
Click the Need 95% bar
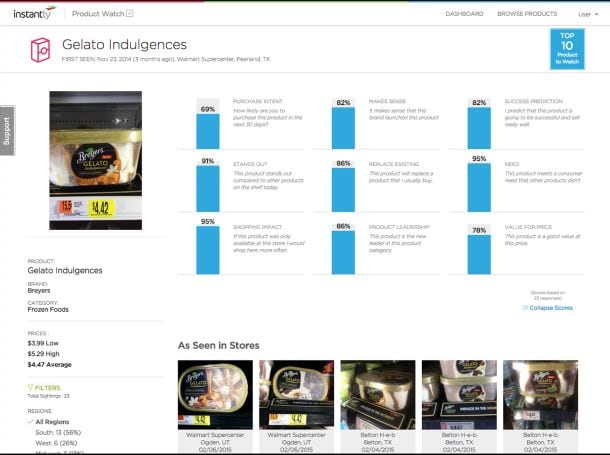tap(479, 187)
